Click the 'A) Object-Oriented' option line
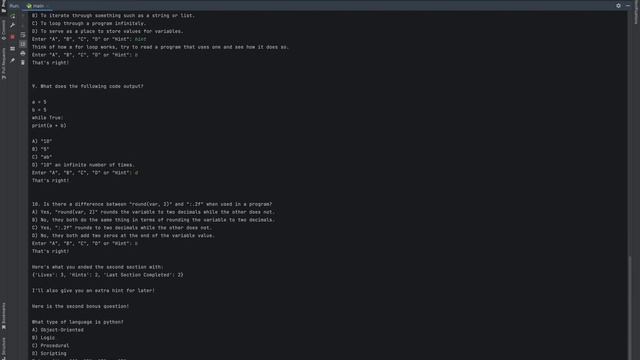Image resolution: width=640 pixels, height=360 pixels. pos(58,330)
